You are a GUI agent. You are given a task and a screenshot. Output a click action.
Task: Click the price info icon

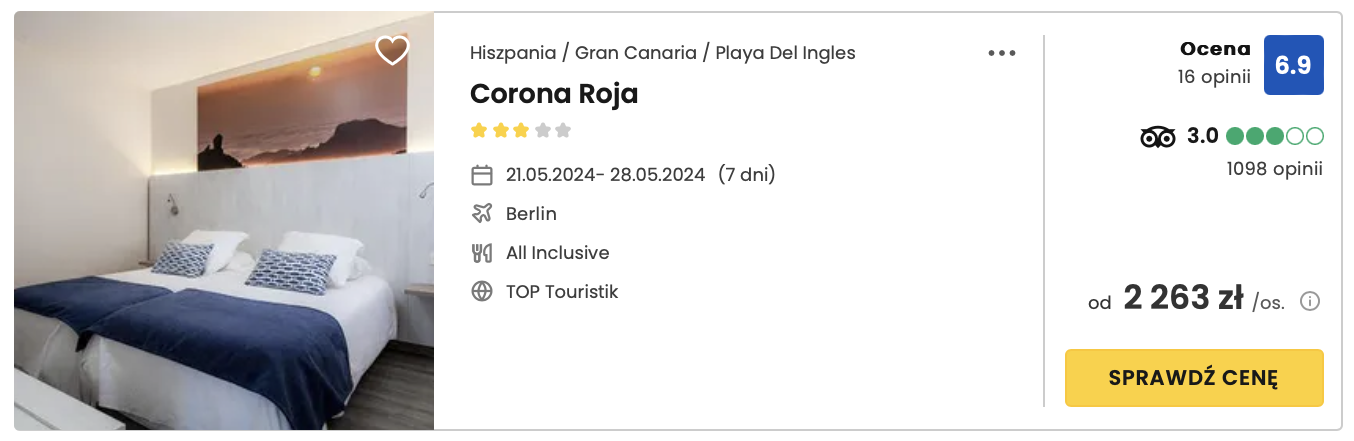tap(1310, 301)
